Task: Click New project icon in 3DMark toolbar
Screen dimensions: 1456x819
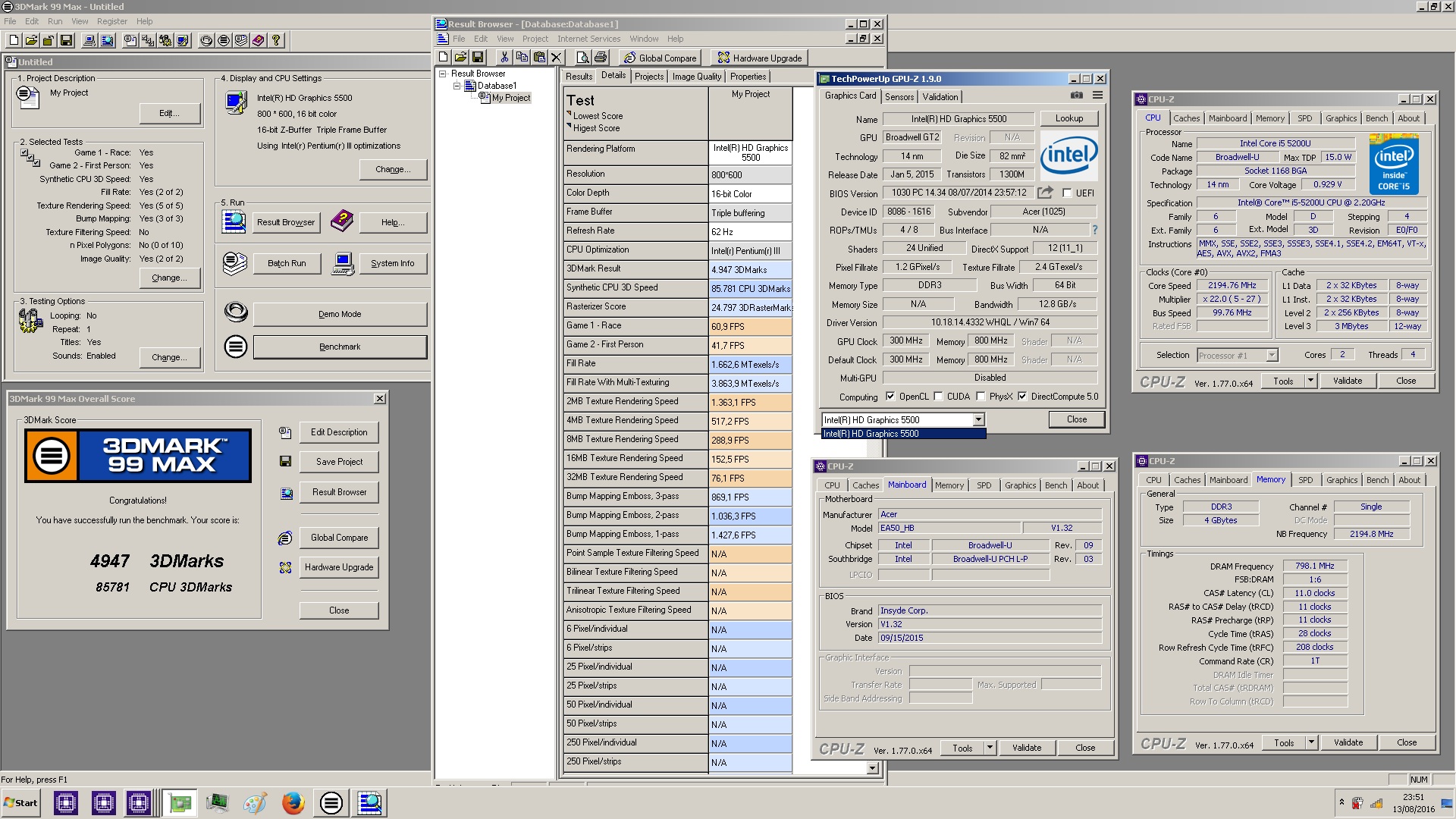Action: 13,41
